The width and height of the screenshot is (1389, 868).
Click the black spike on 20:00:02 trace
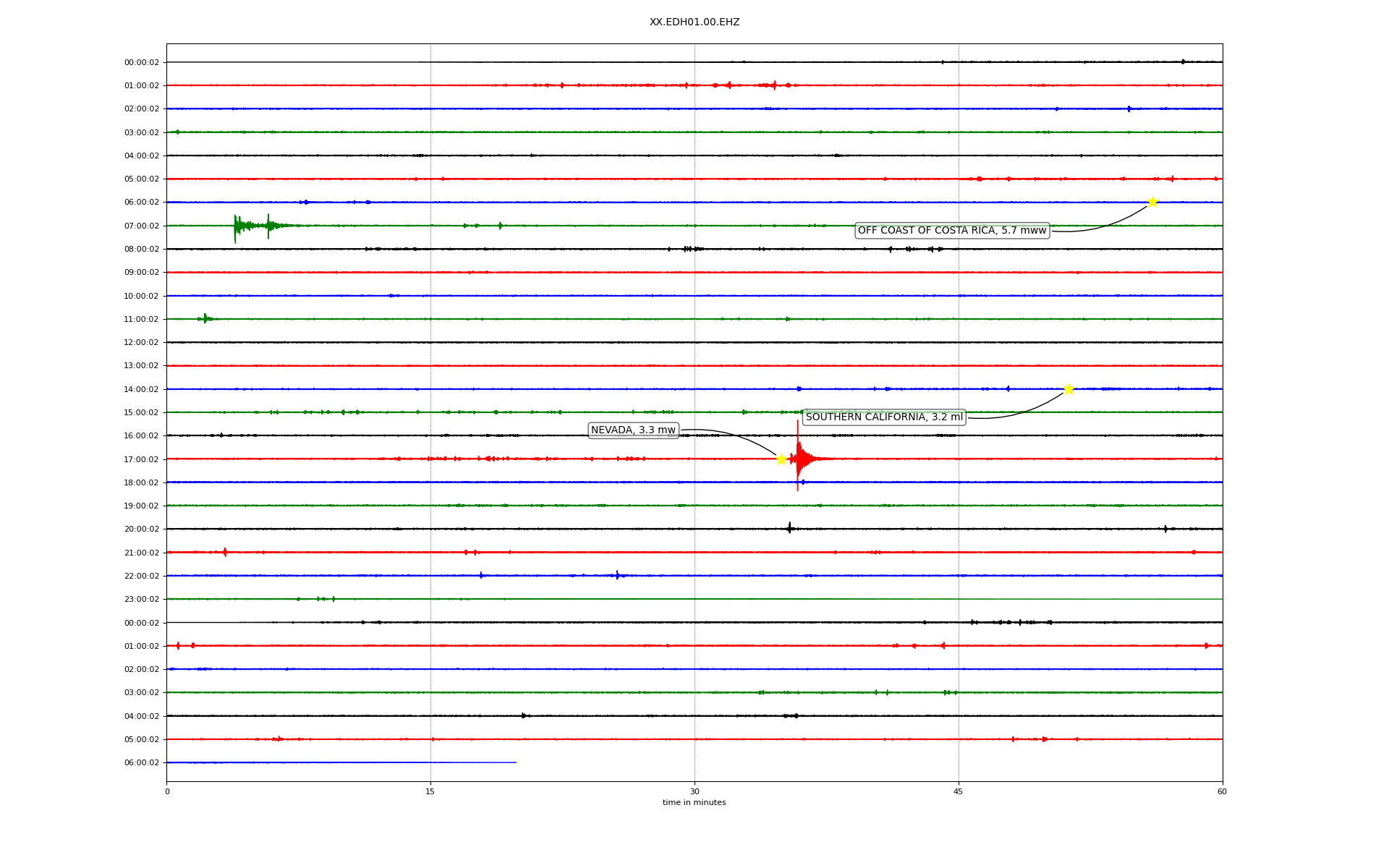pyautogui.click(x=789, y=528)
